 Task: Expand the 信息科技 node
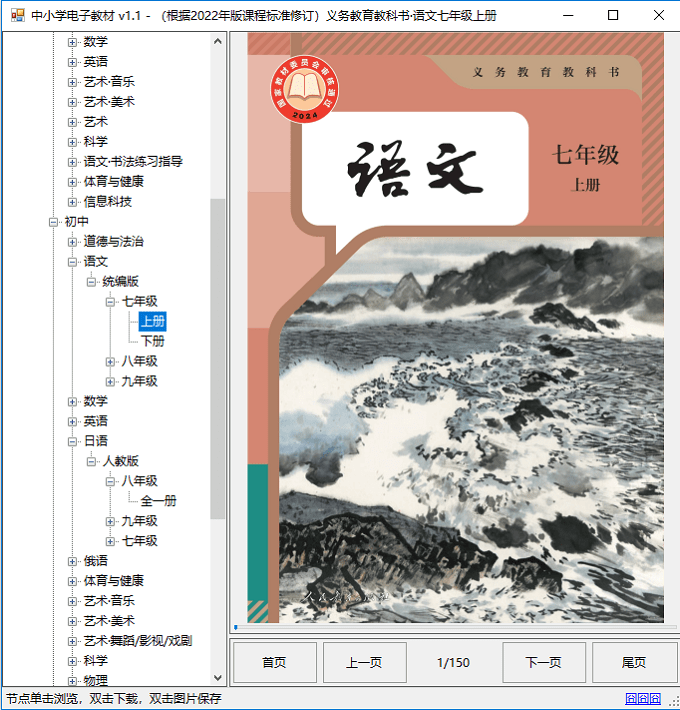tap(73, 201)
